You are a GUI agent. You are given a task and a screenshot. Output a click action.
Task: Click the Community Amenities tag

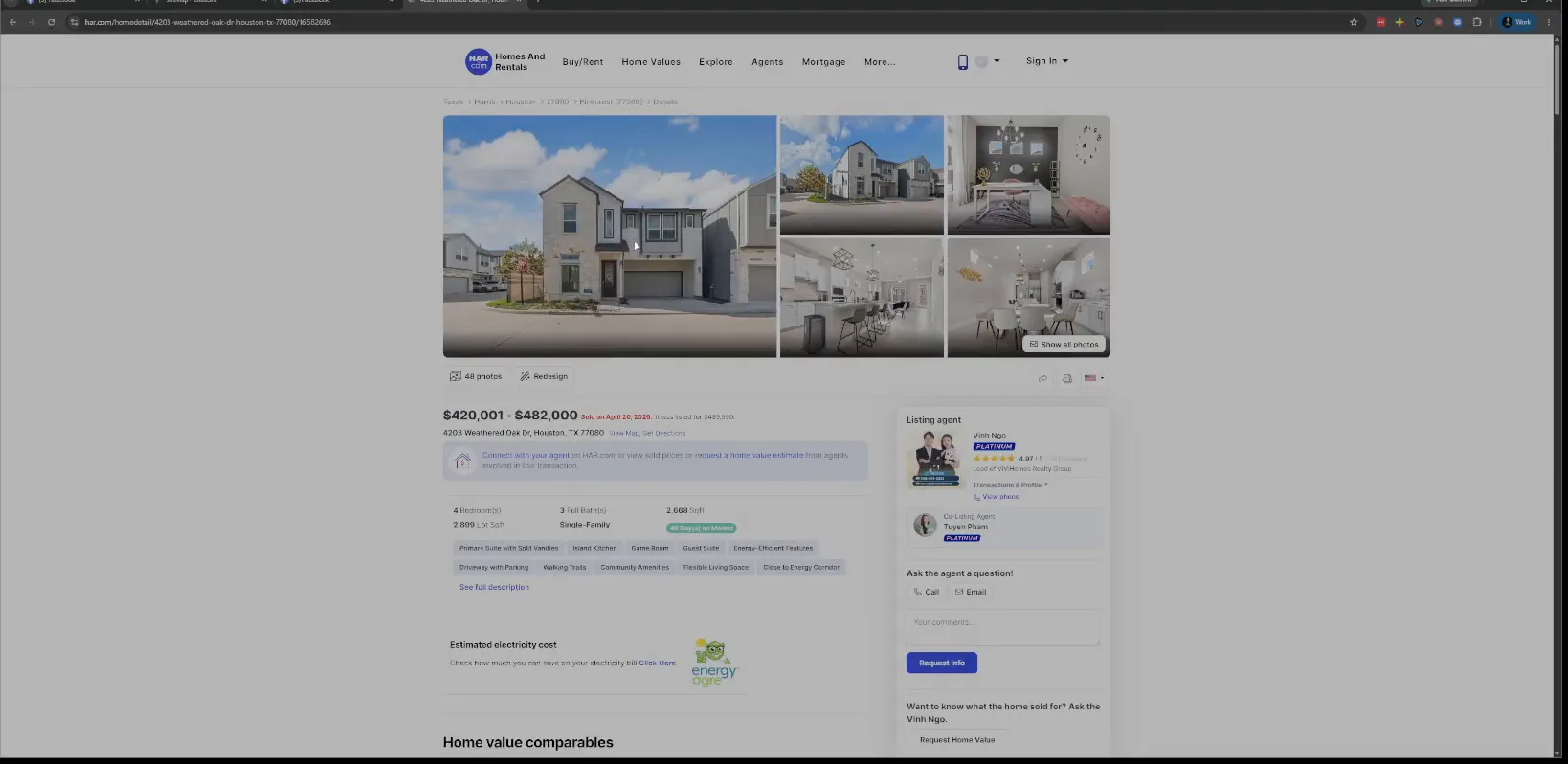click(635, 567)
